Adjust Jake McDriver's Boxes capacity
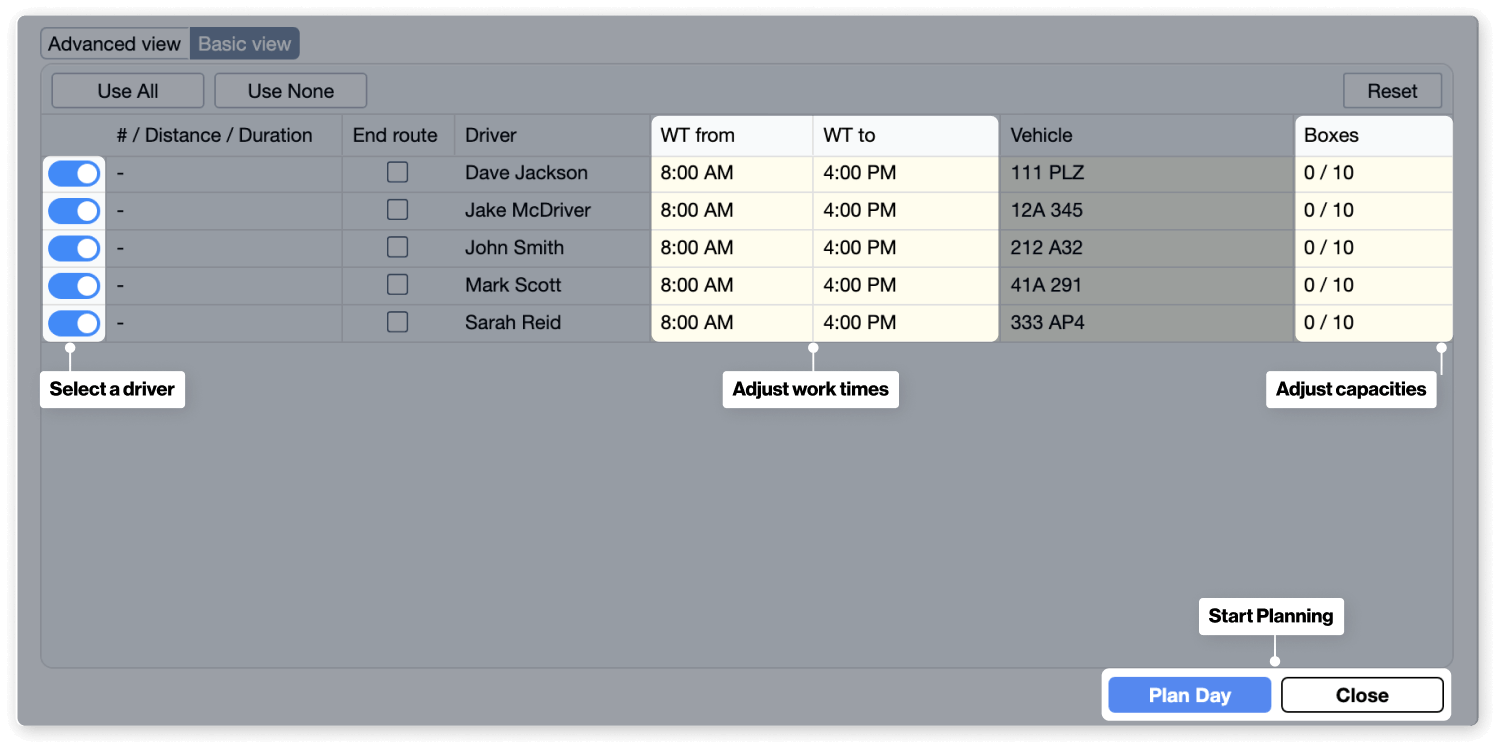The height and width of the screenshot is (750, 1500). click(1371, 210)
